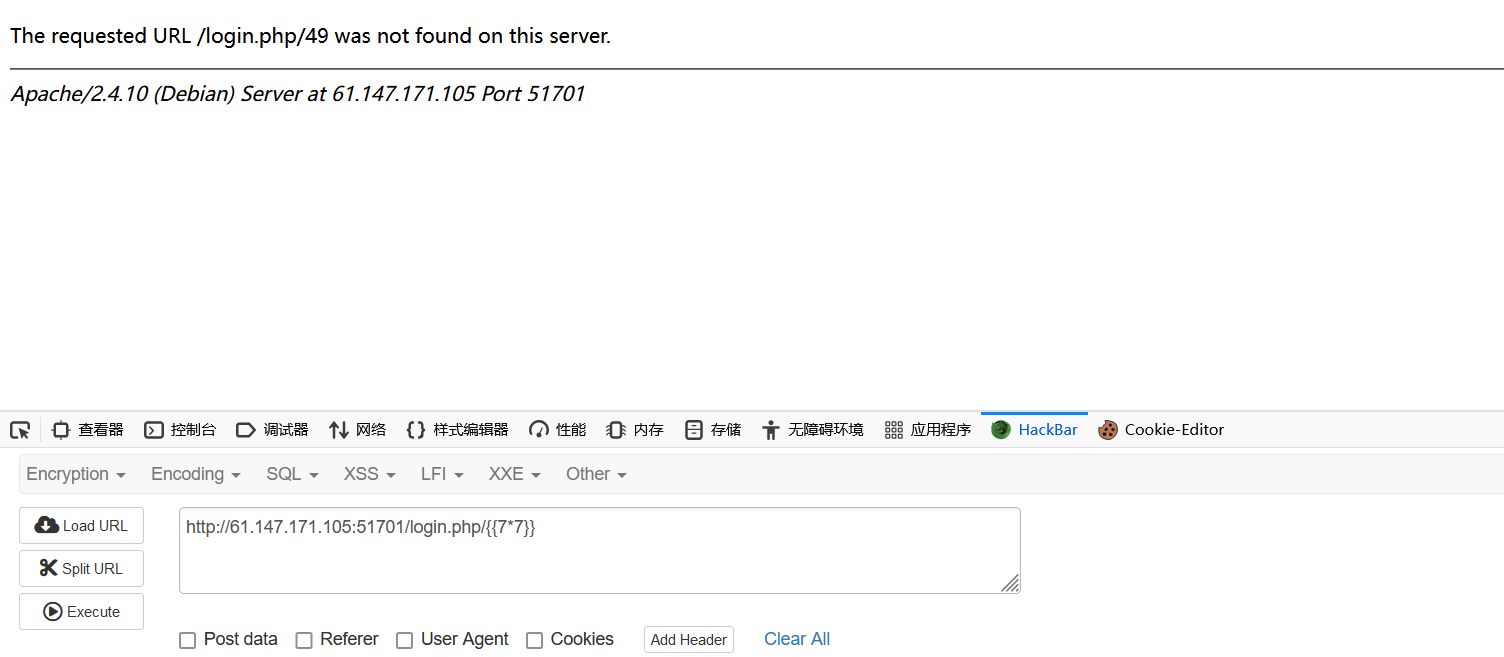Open the Debugger (调试器) panel
The image size is (1504, 657).
[272, 430]
